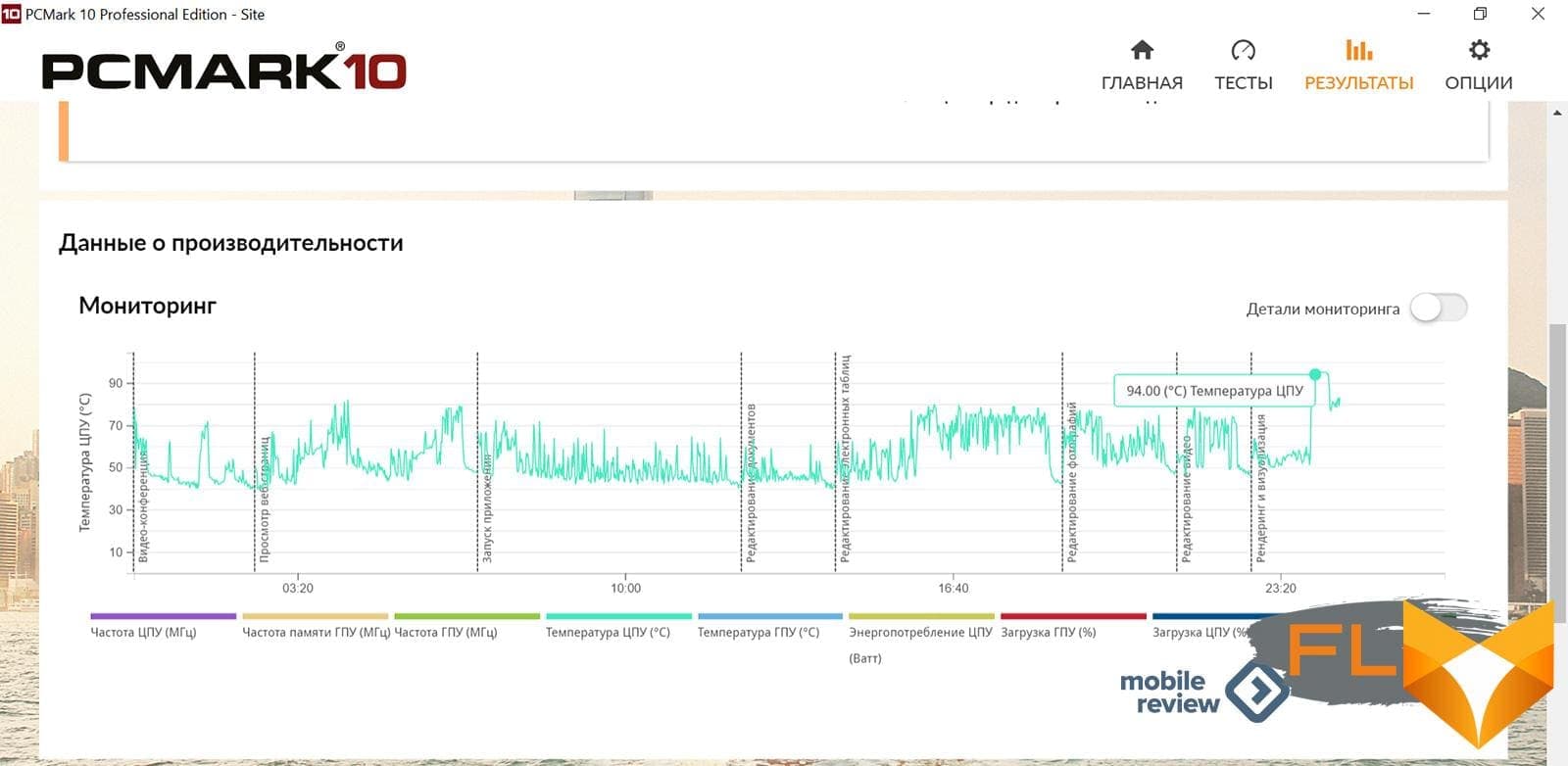Click the Просмотр веб-страниц marker line
Screen dimensions: 1568x766
tap(255, 462)
